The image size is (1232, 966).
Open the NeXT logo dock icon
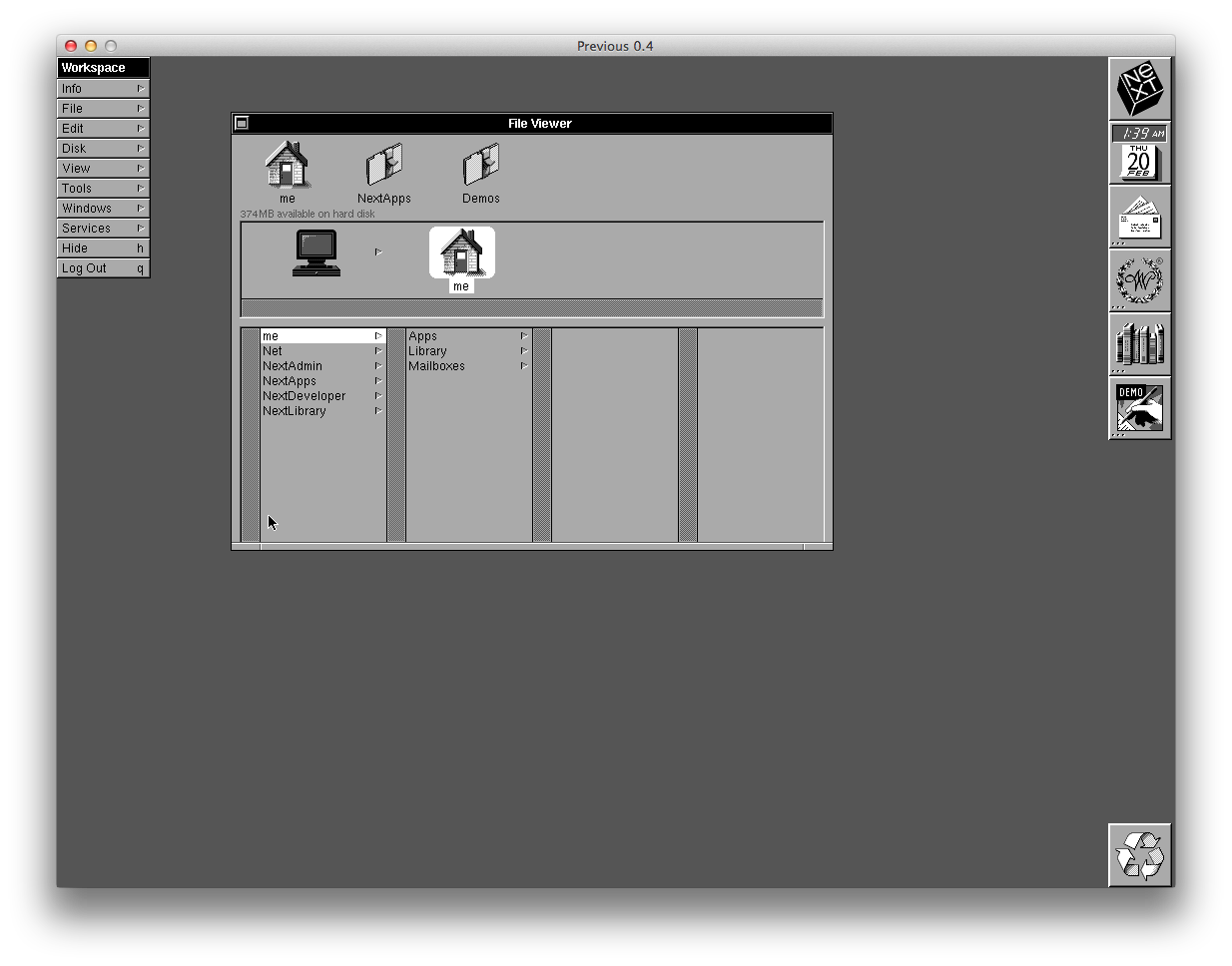click(x=1139, y=89)
